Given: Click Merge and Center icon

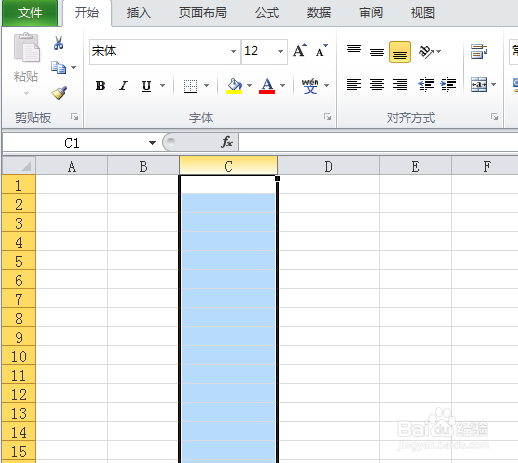Looking at the screenshot, I should 479,84.
